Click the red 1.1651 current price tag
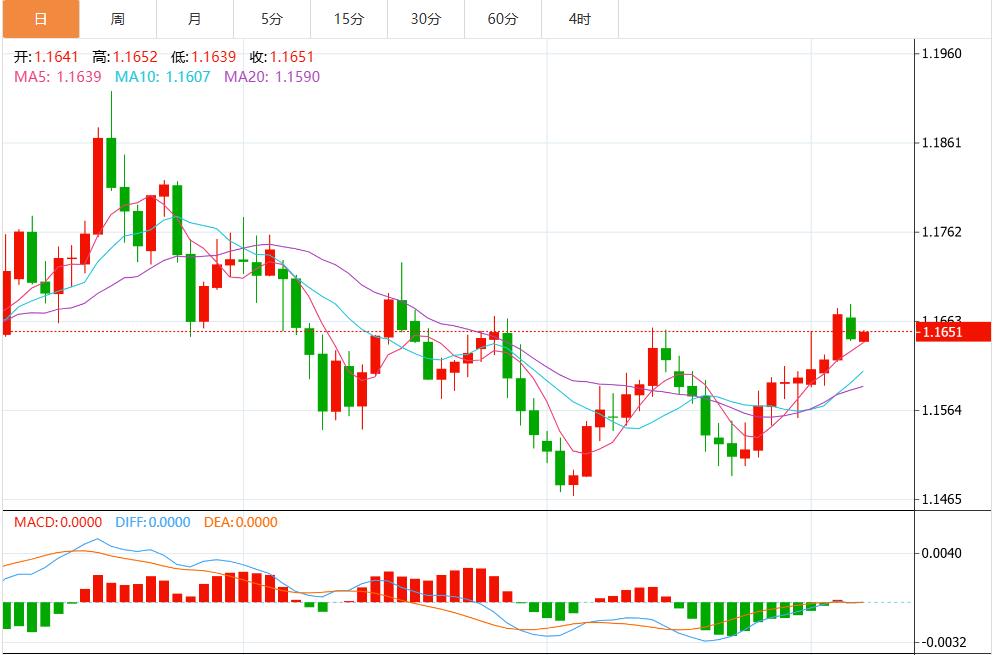 click(954, 332)
